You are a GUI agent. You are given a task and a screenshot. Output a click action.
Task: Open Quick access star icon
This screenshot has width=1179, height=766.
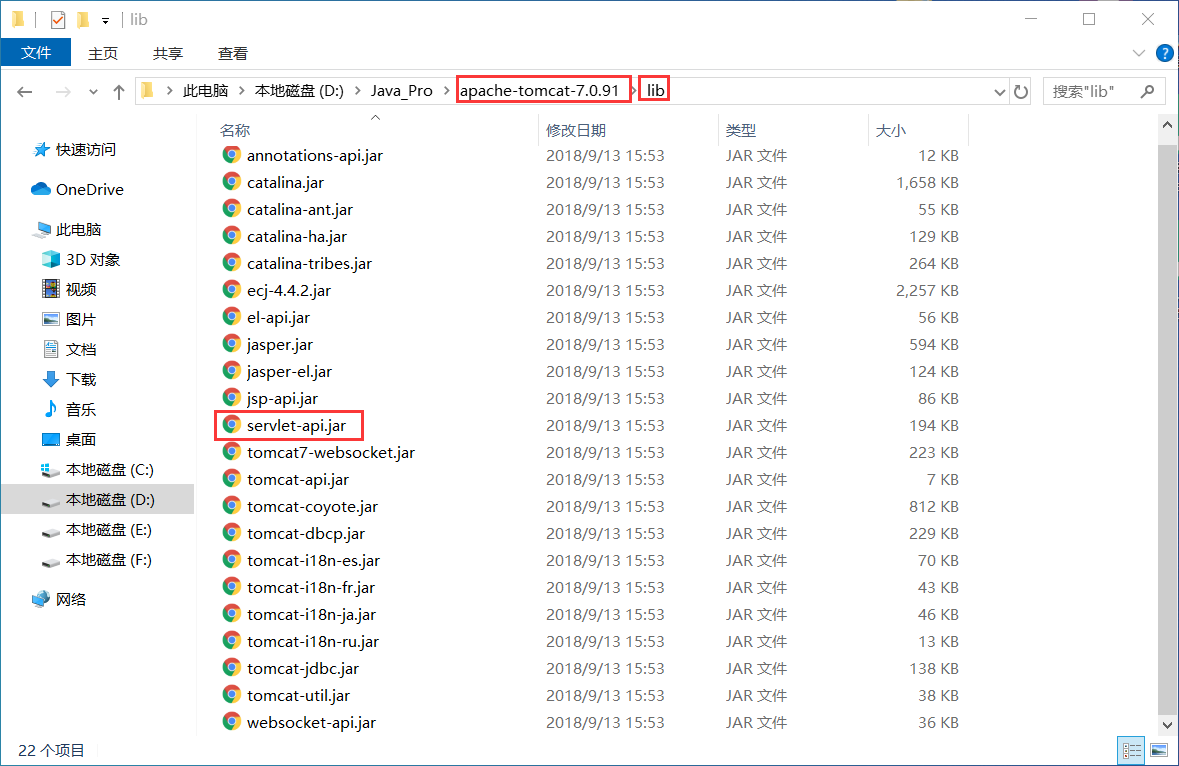tap(41, 150)
